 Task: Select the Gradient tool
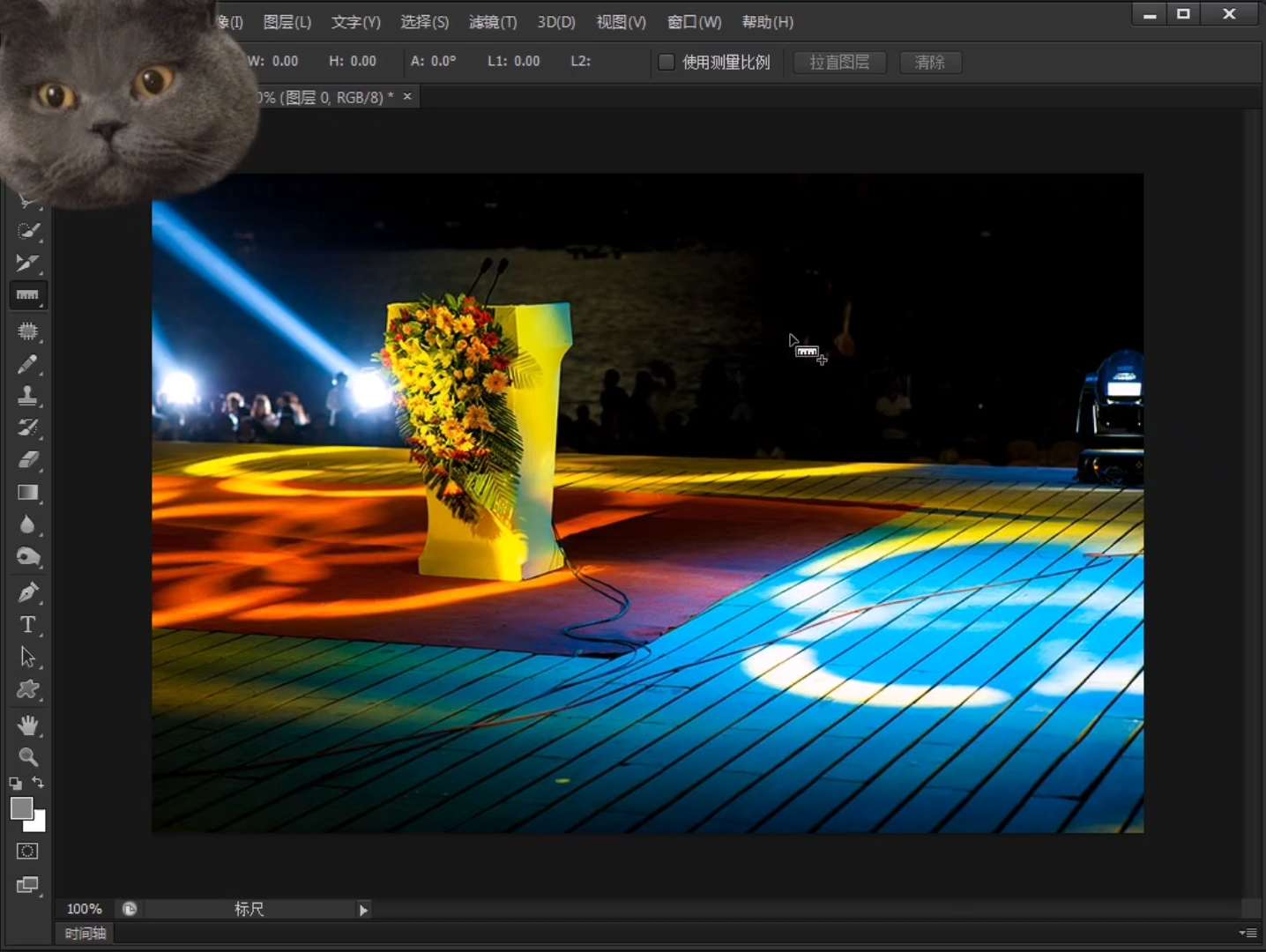click(x=27, y=492)
